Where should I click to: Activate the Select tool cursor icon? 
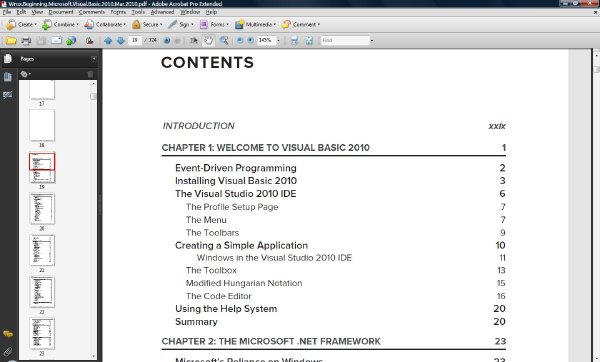pos(194,41)
